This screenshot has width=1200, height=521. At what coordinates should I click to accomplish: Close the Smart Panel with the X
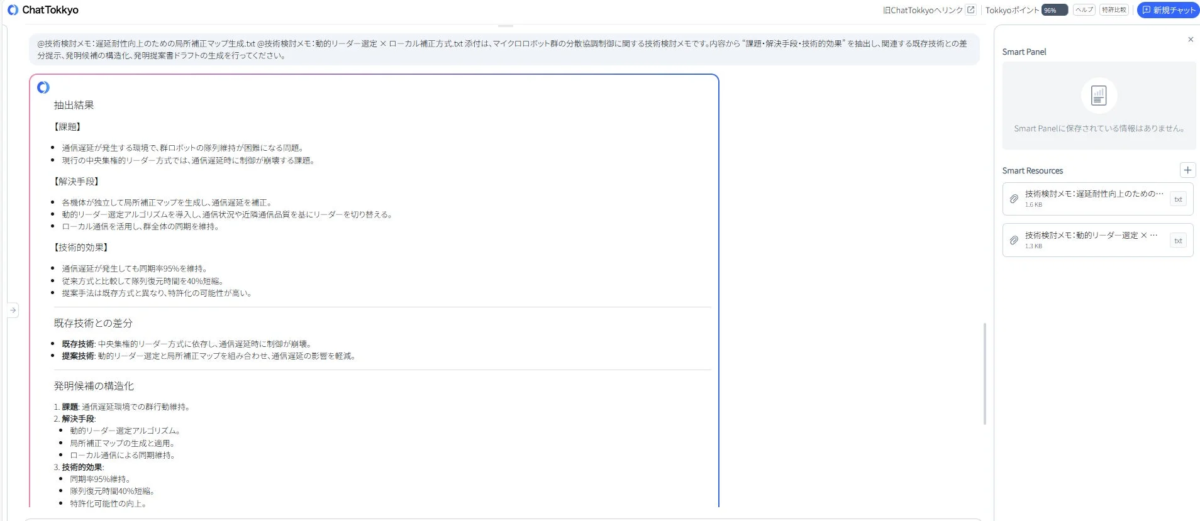pos(1190,39)
